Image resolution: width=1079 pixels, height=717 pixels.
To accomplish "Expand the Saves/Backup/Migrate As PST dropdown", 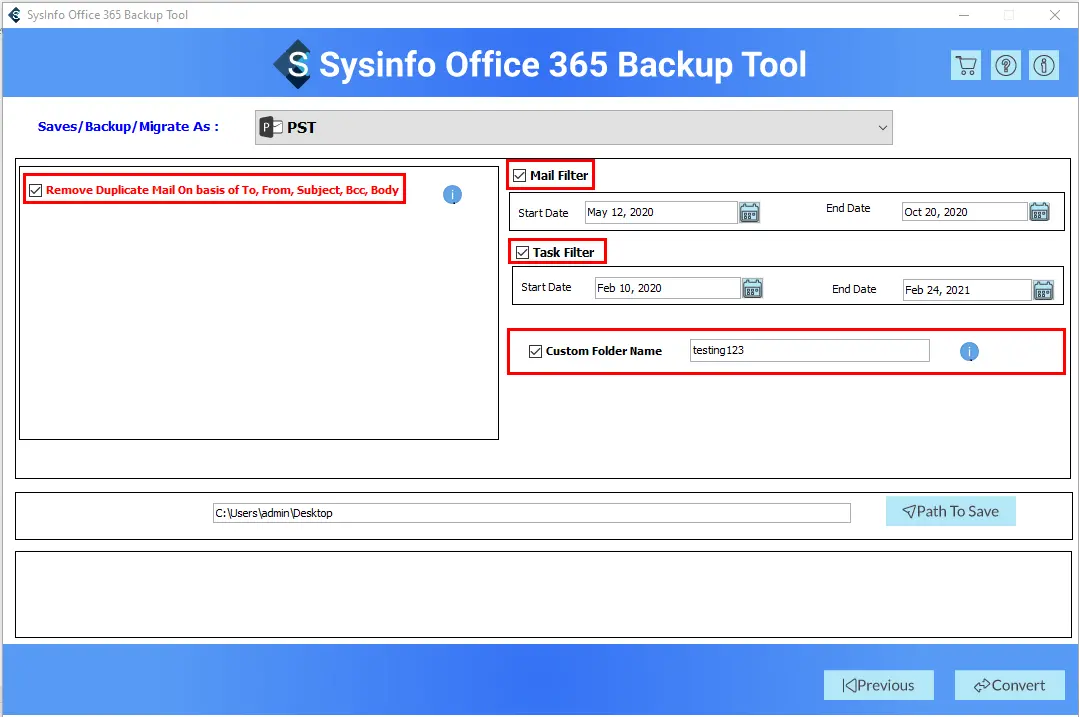I will click(x=573, y=127).
